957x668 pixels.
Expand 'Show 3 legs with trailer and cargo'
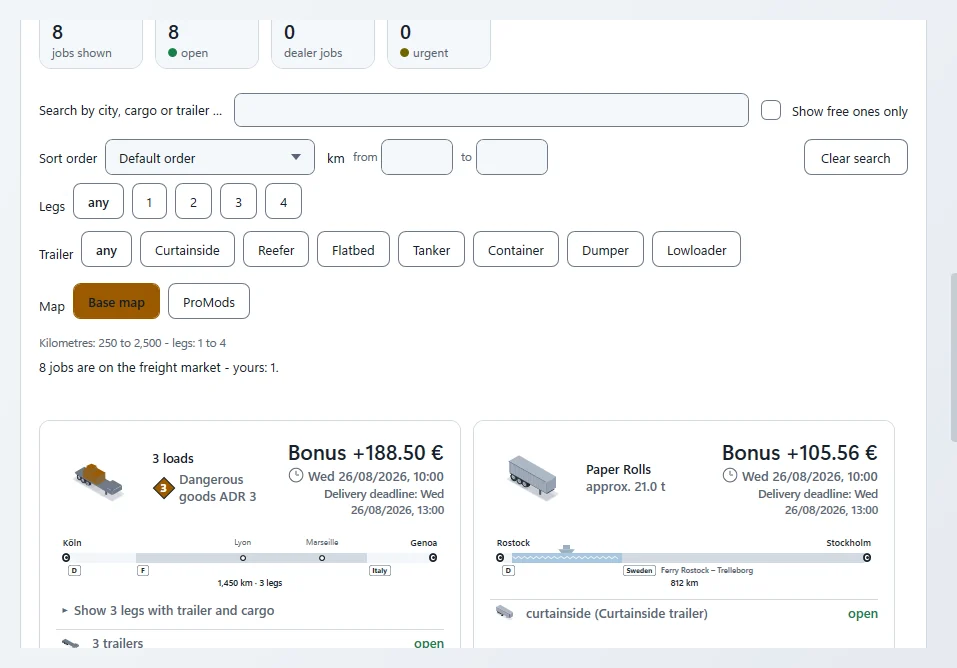tap(168, 611)
